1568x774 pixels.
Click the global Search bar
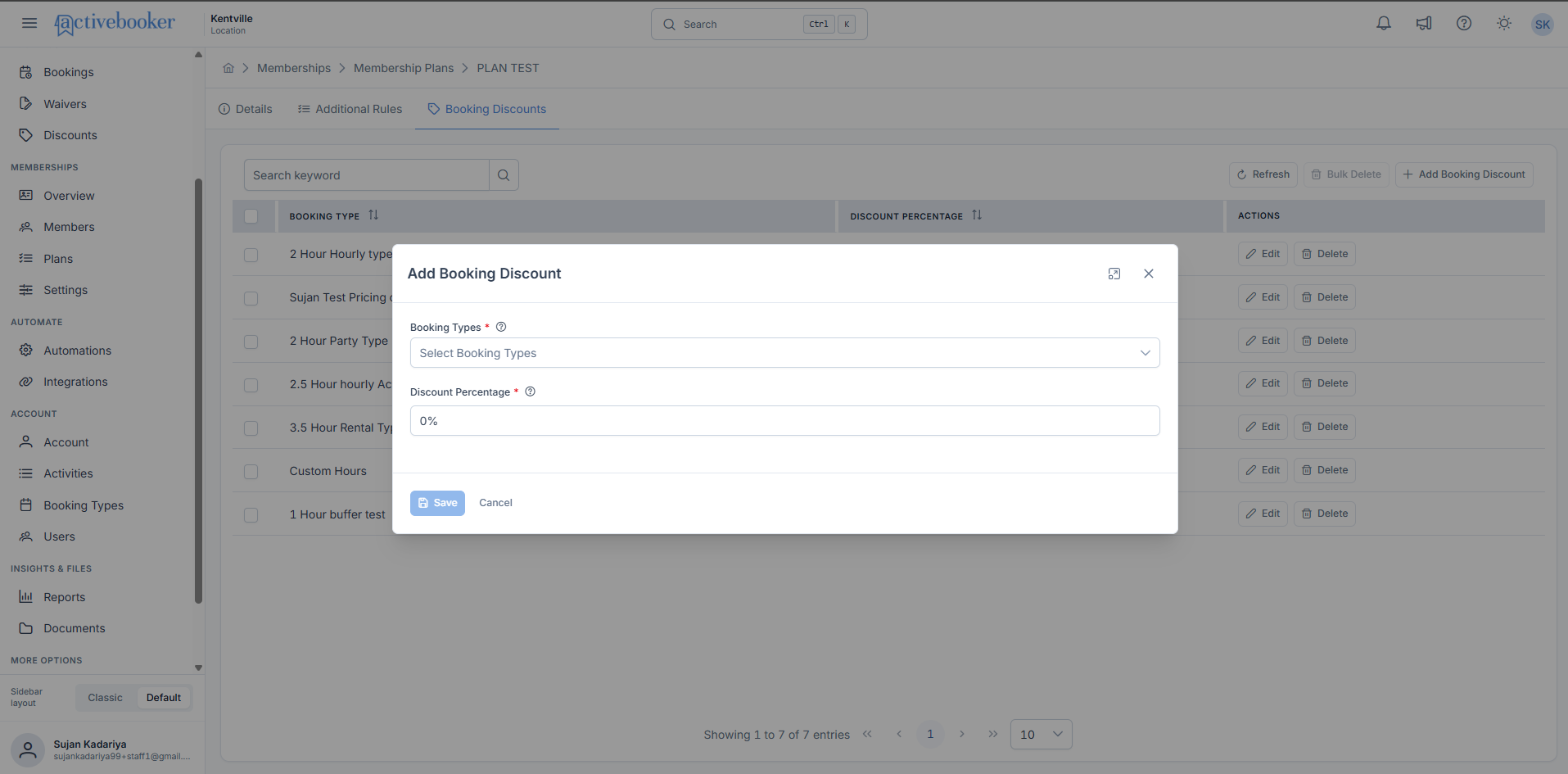tap(759, 24)
